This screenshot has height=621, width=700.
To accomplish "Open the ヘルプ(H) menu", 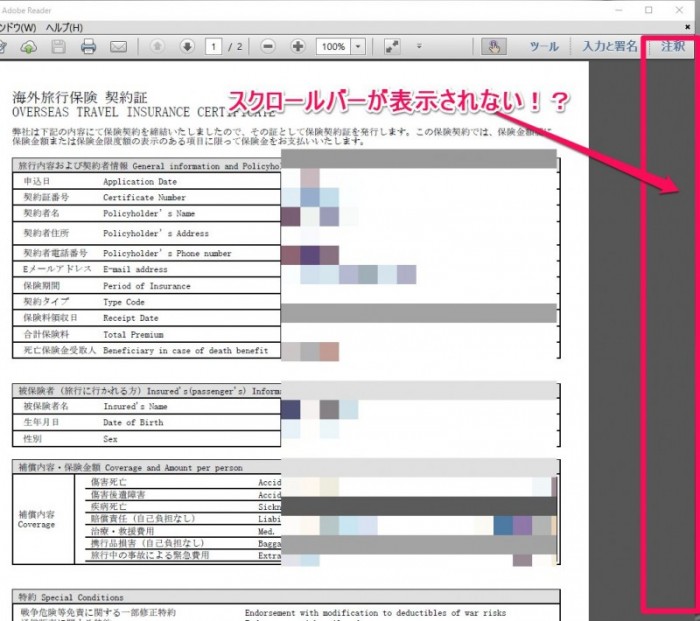I will coord(64,27).
